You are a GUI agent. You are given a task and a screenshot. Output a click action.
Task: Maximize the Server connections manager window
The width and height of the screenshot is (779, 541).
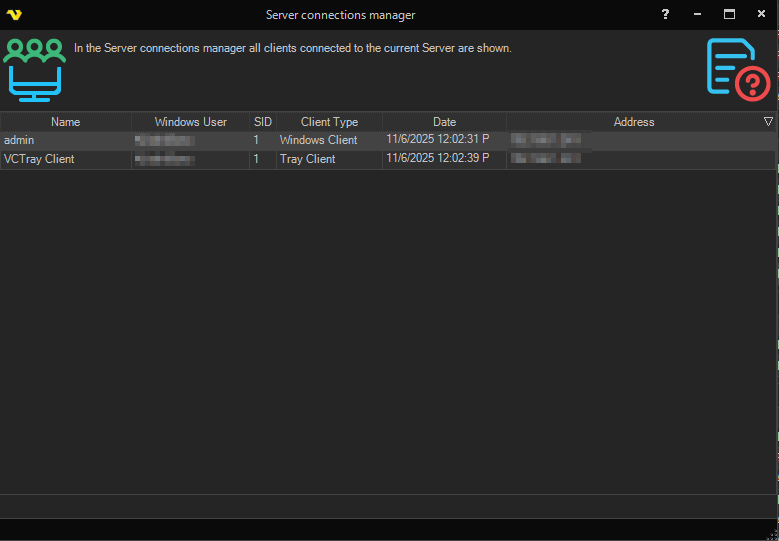729,15
